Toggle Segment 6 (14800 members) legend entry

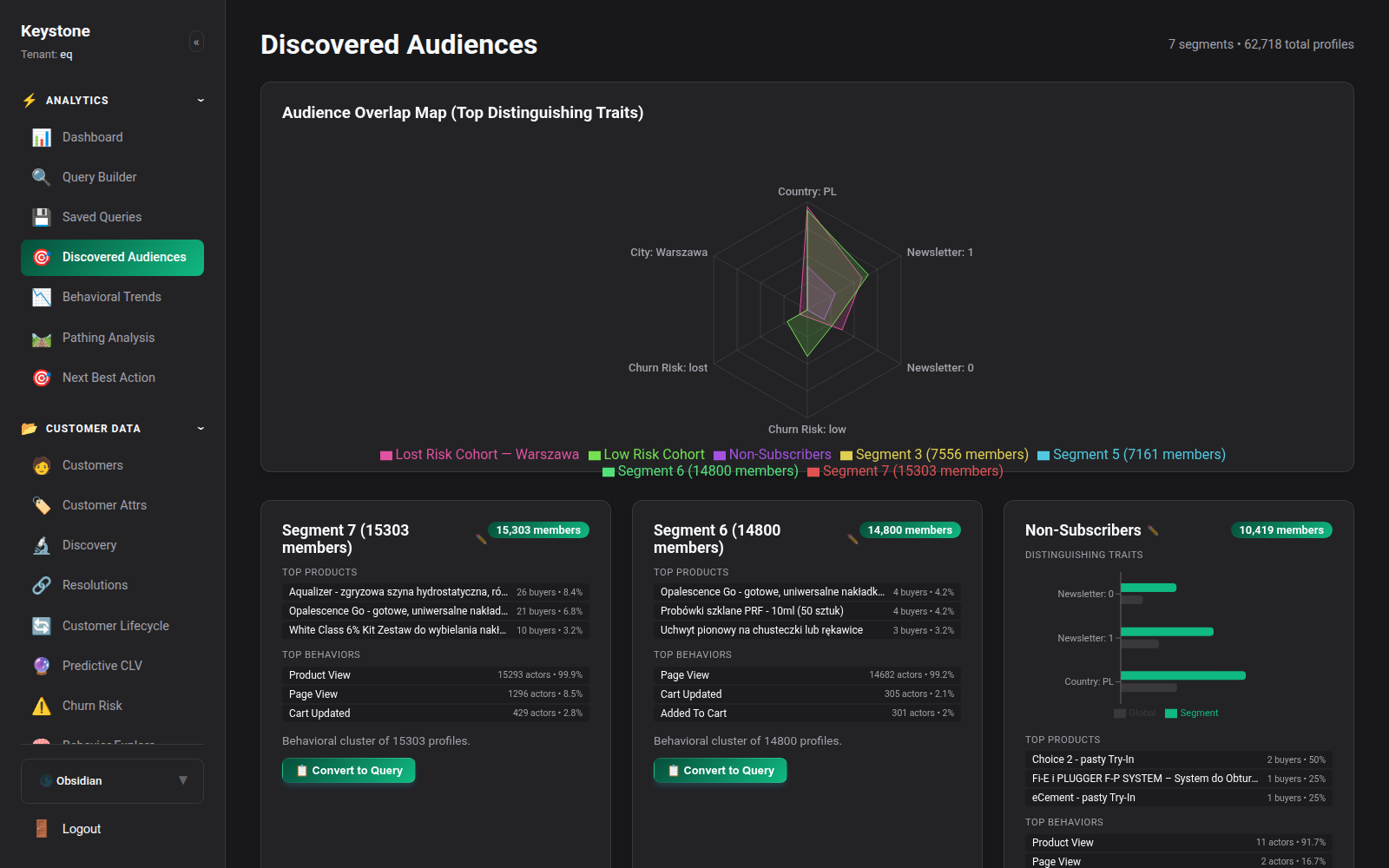coord(701,471)
